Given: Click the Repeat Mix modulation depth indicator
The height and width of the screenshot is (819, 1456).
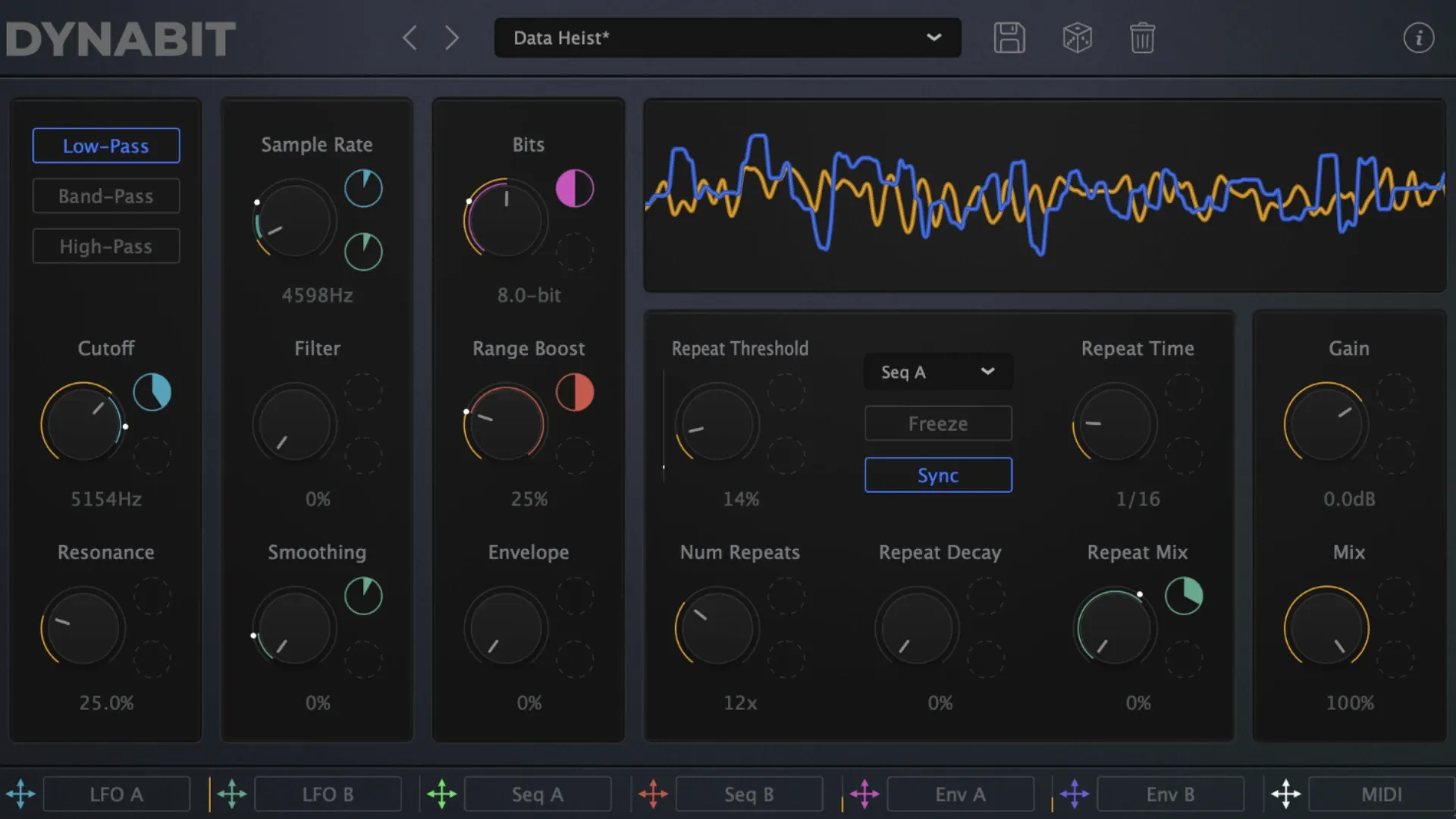Looking at the screenshot, I should coord(1183,597).
